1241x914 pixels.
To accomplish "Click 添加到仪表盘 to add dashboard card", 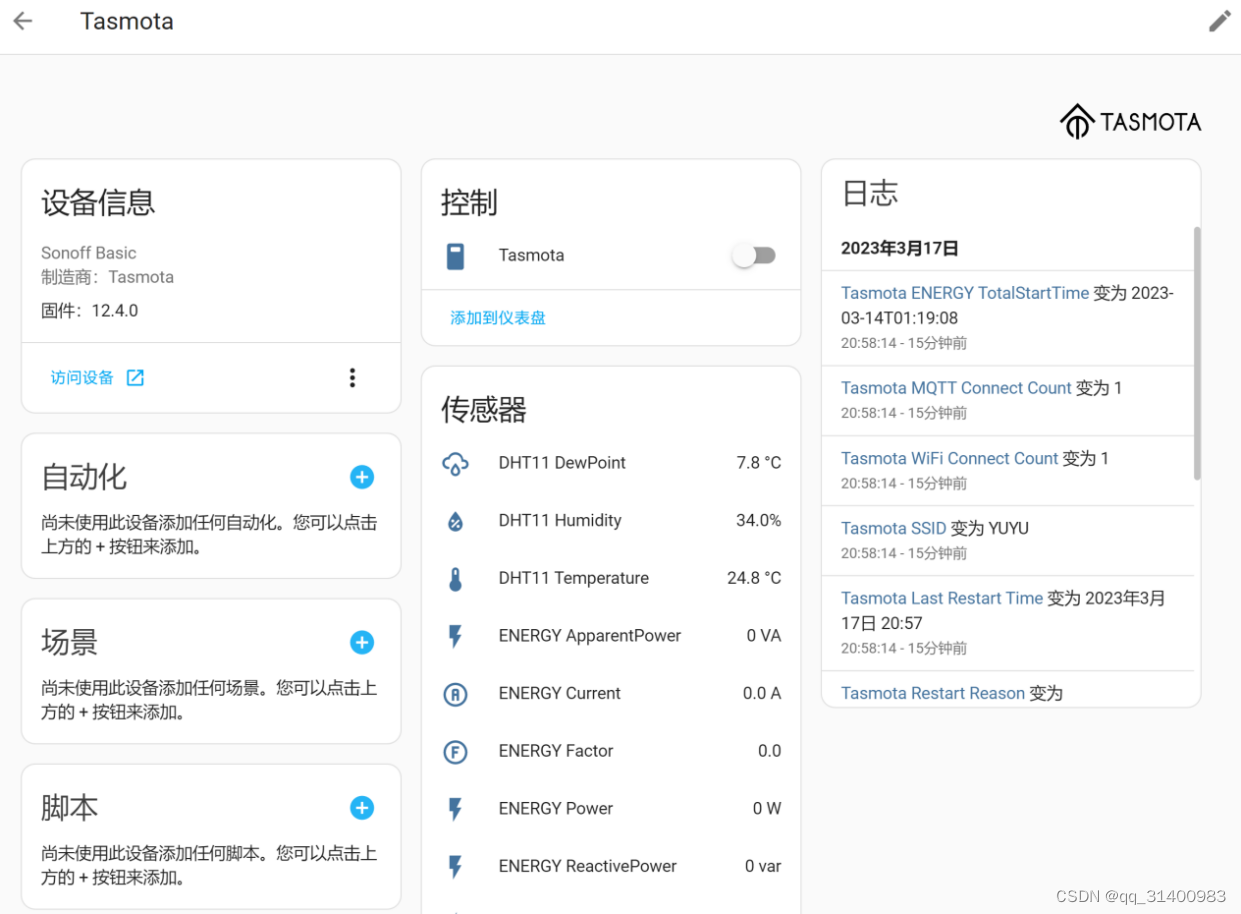I will pyautogui.click(x=497, y=317).
